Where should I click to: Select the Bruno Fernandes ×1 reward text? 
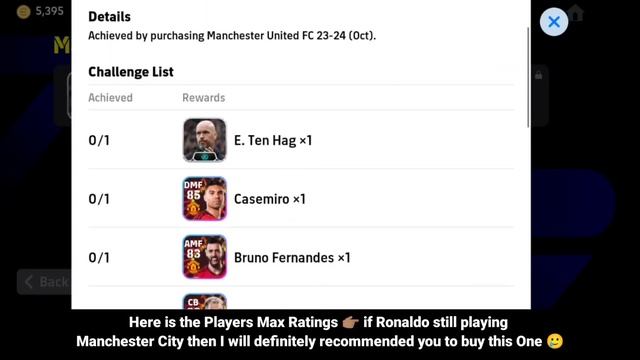tap(292, 258)
